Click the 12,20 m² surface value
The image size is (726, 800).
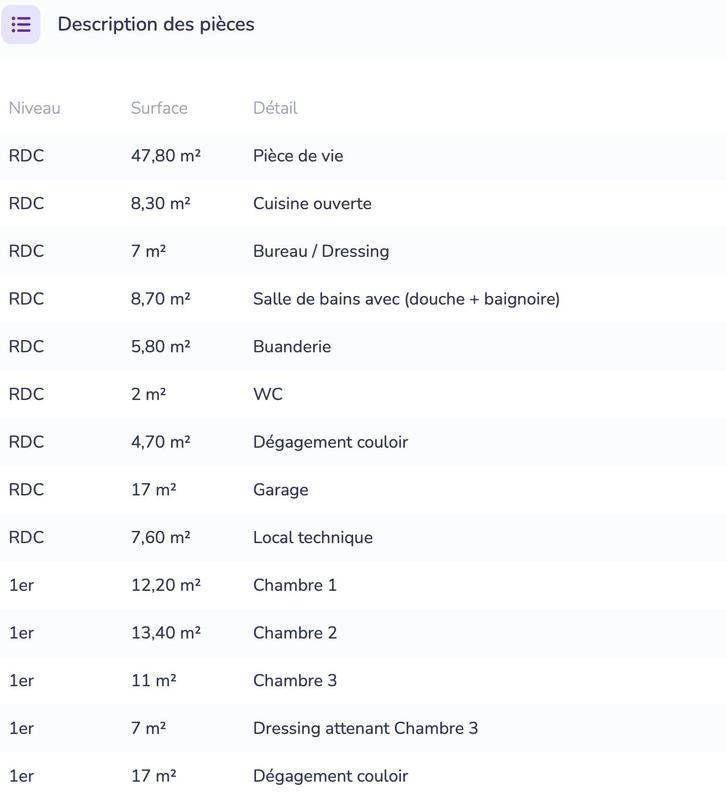pos(166,585)
